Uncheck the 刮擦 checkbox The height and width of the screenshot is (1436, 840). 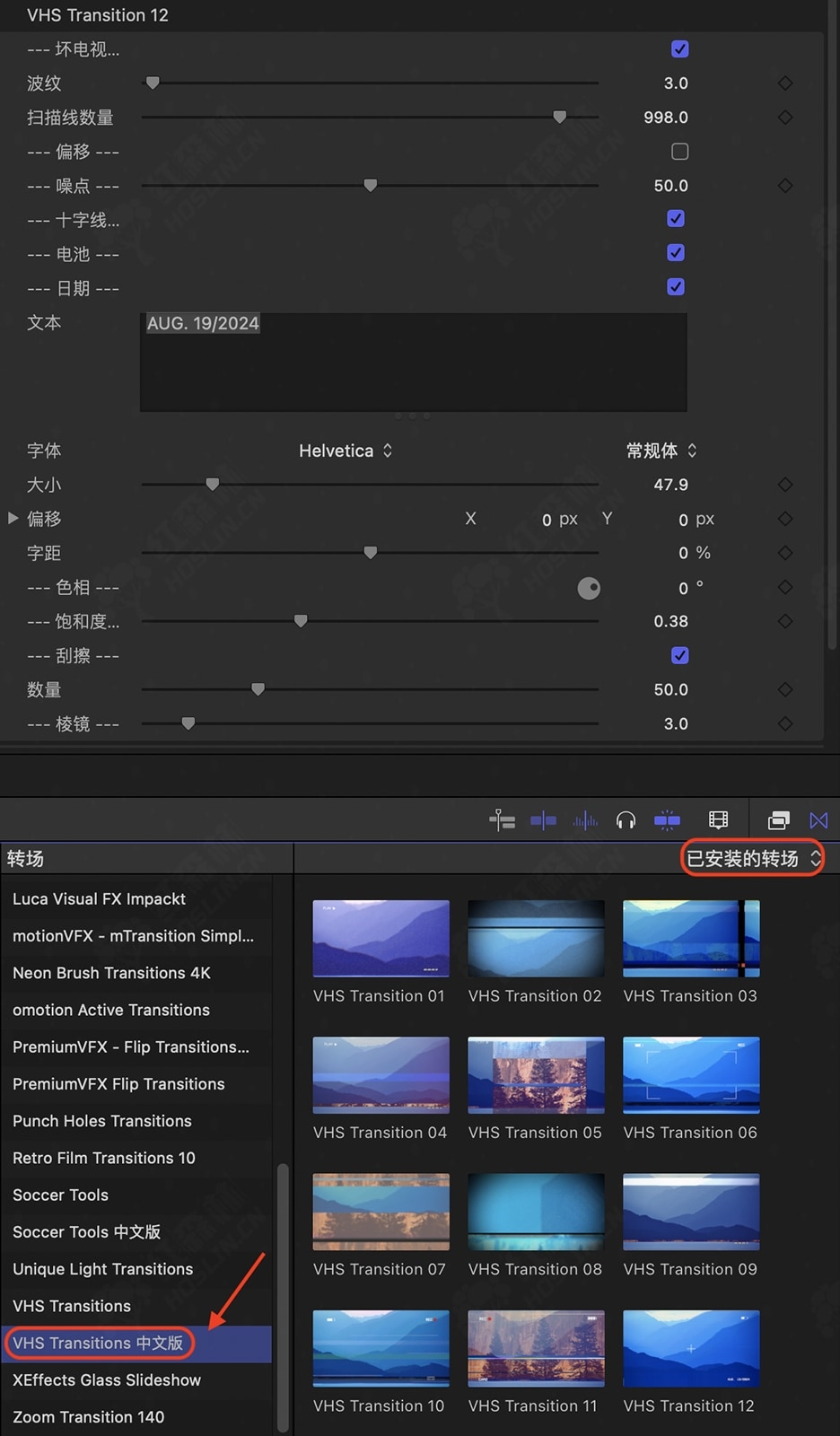pos(680,655)
